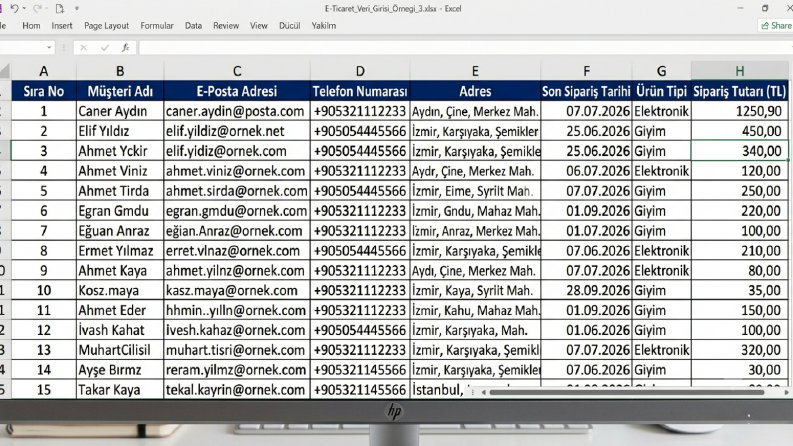793x446 pixels.
Task: Select the 'Ürün Tipi' header cell
Action: [662, 91]
